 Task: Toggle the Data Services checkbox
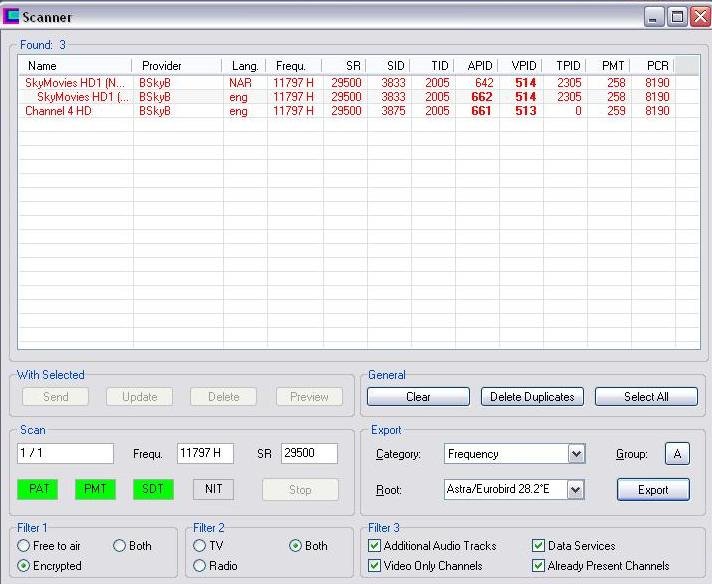539,546
